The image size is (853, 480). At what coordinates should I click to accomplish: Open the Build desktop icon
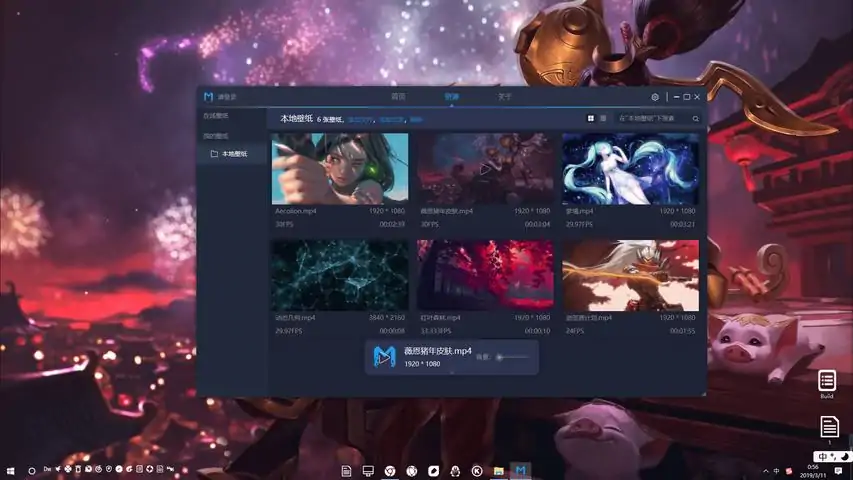[827, 384]
